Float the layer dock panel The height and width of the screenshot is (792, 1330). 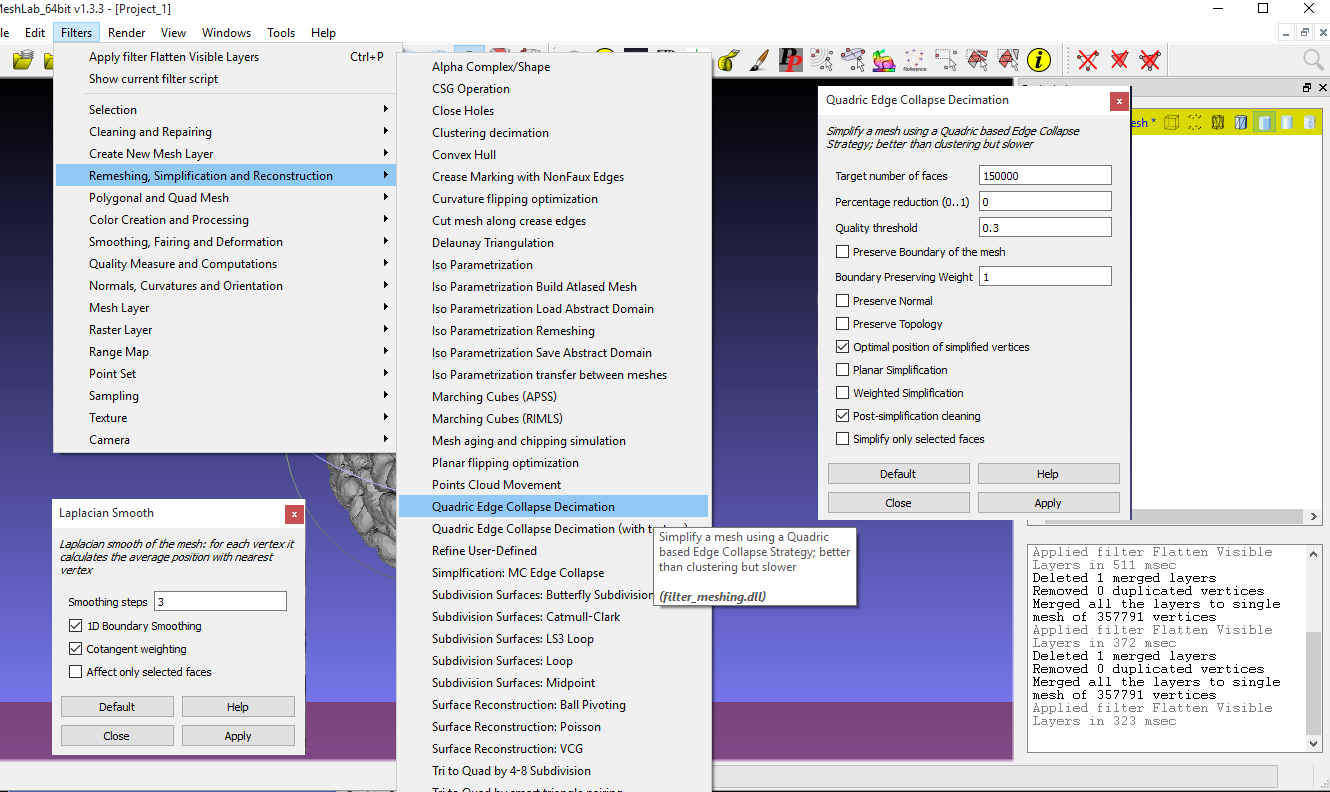point(1306,88)
